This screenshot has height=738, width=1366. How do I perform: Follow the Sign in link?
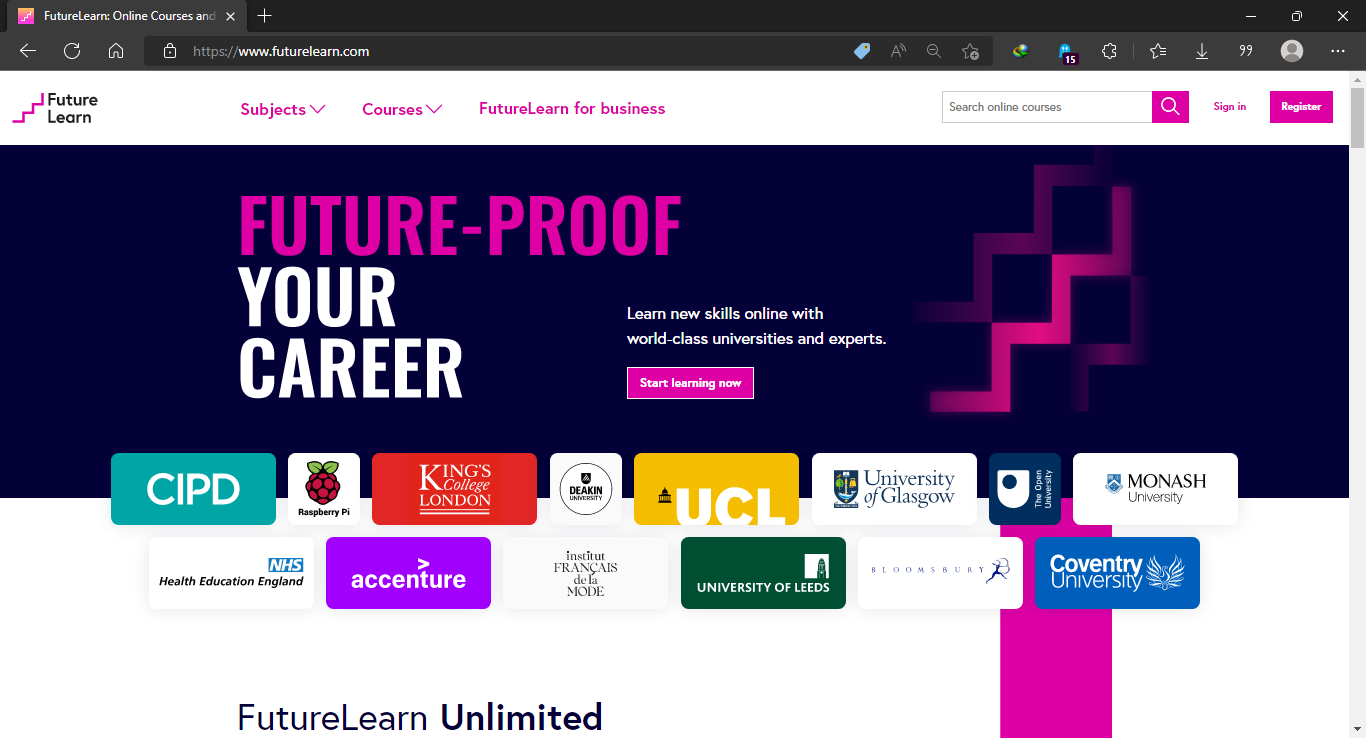[1229, 107]
